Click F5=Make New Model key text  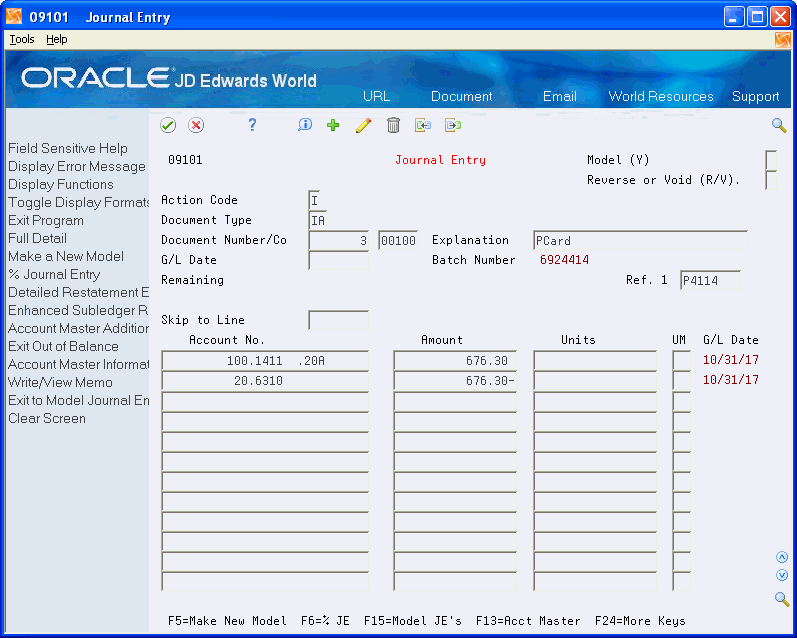227,621
